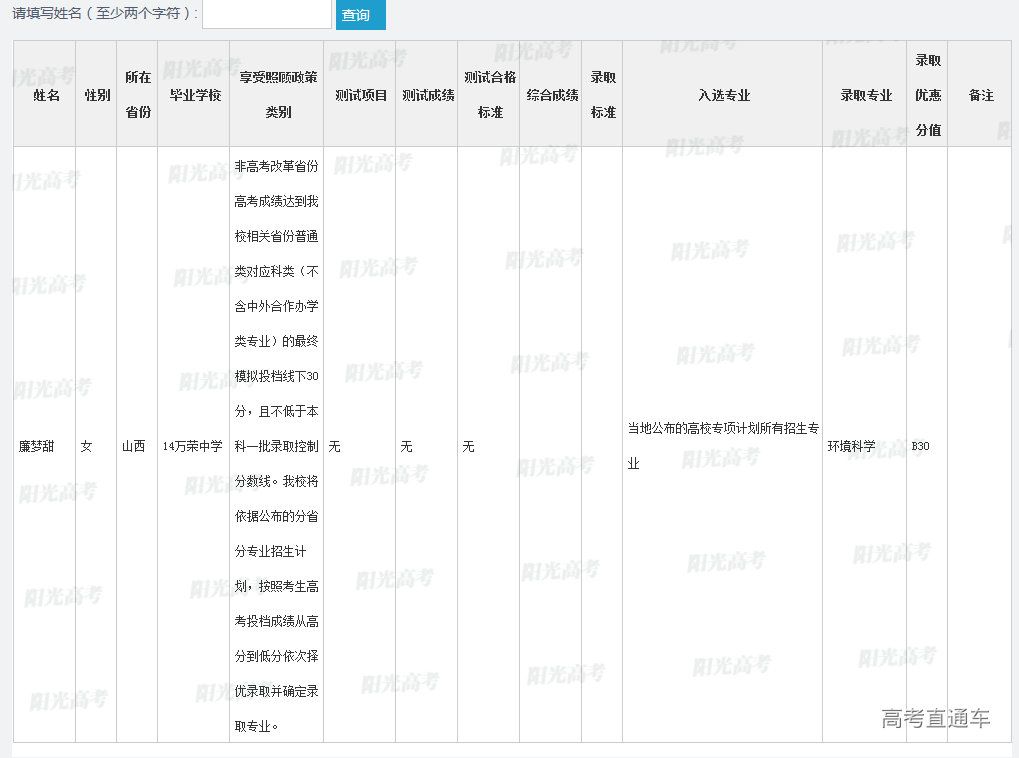Select the 所在省份 column header
This screenshot has height=758, width=1019.
[138, 95]
